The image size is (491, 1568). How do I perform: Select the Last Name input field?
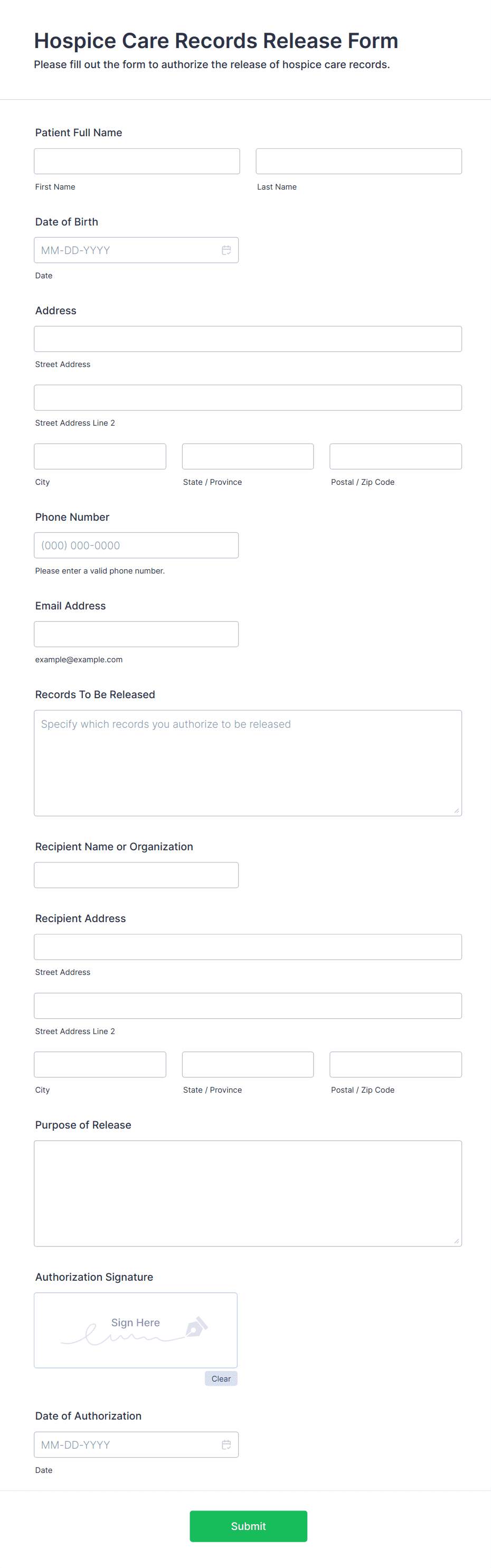coord(358,161)
